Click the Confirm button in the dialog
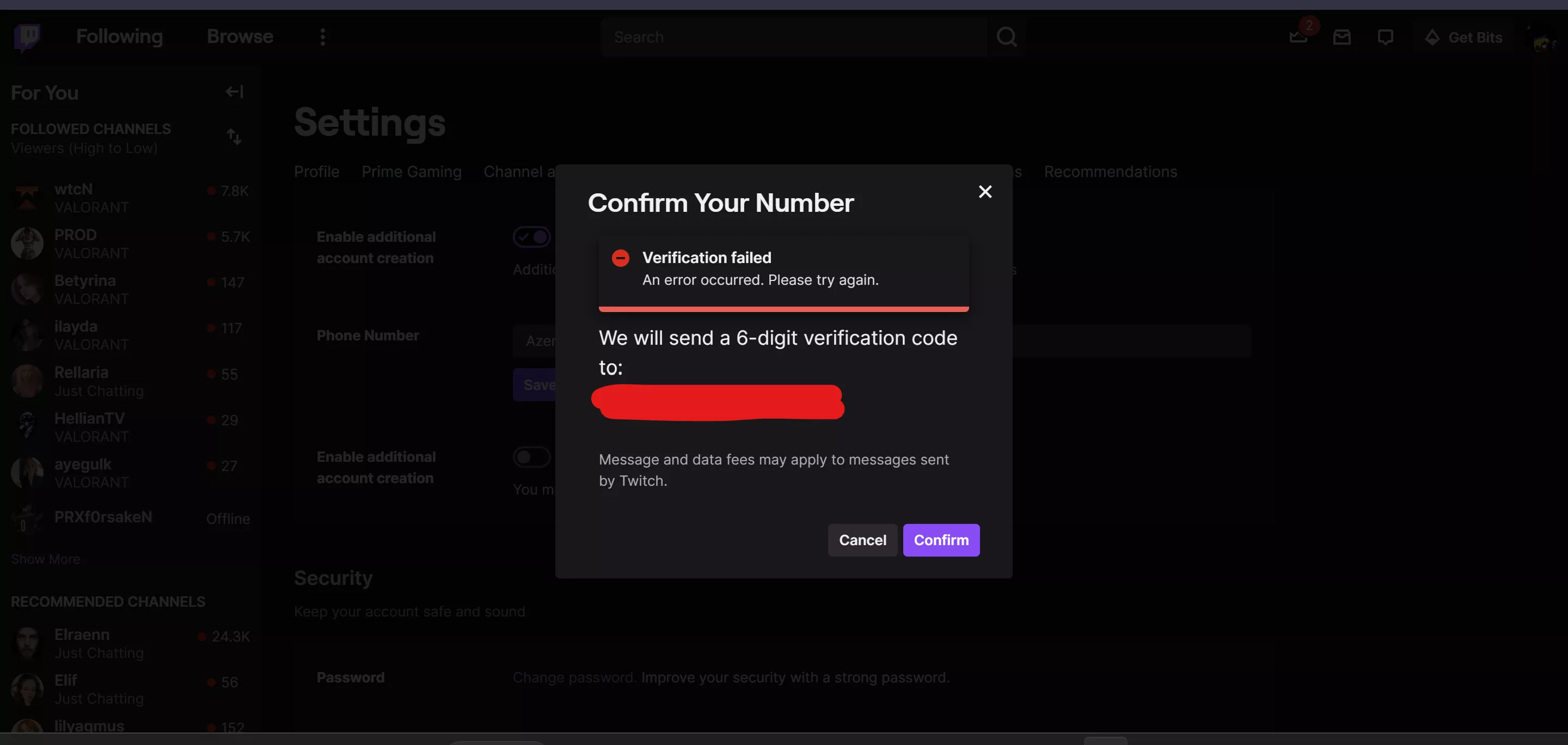The image size is (1568, 745). (941, 540)
